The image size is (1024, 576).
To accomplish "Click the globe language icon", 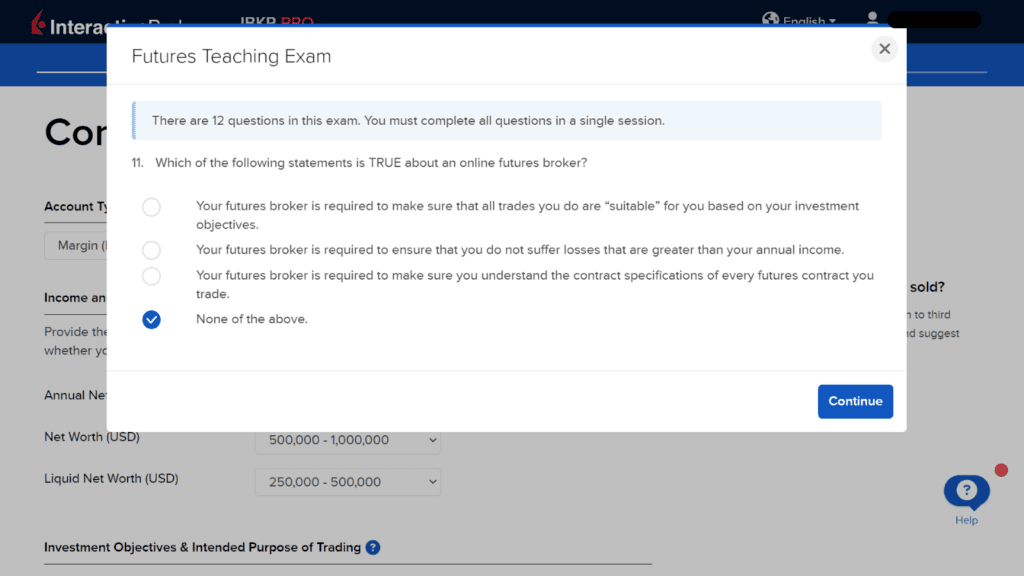I will [x=770, y=19].
